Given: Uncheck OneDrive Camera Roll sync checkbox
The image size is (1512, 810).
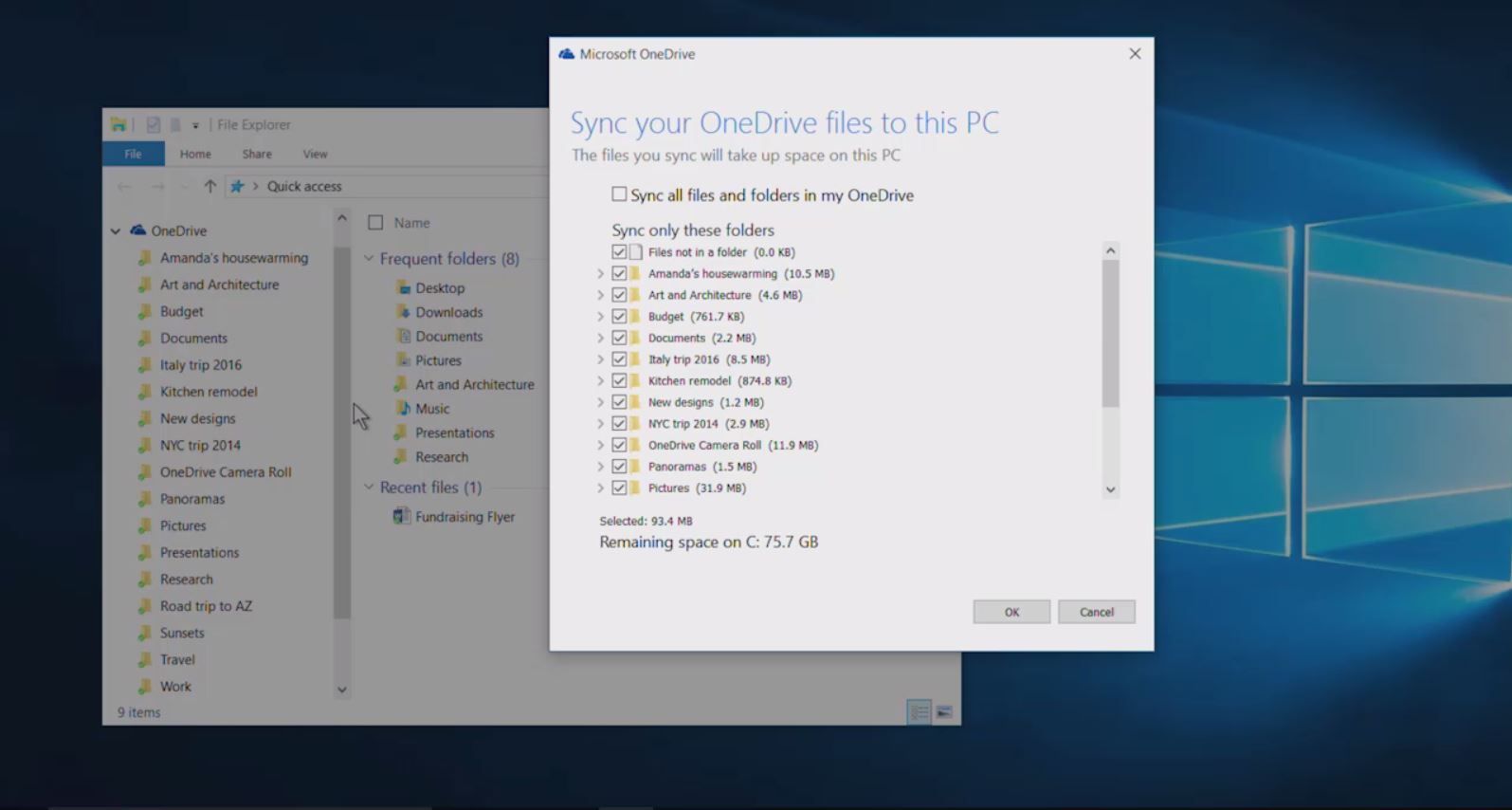Looking at the screenshot, I should [619, 445].
